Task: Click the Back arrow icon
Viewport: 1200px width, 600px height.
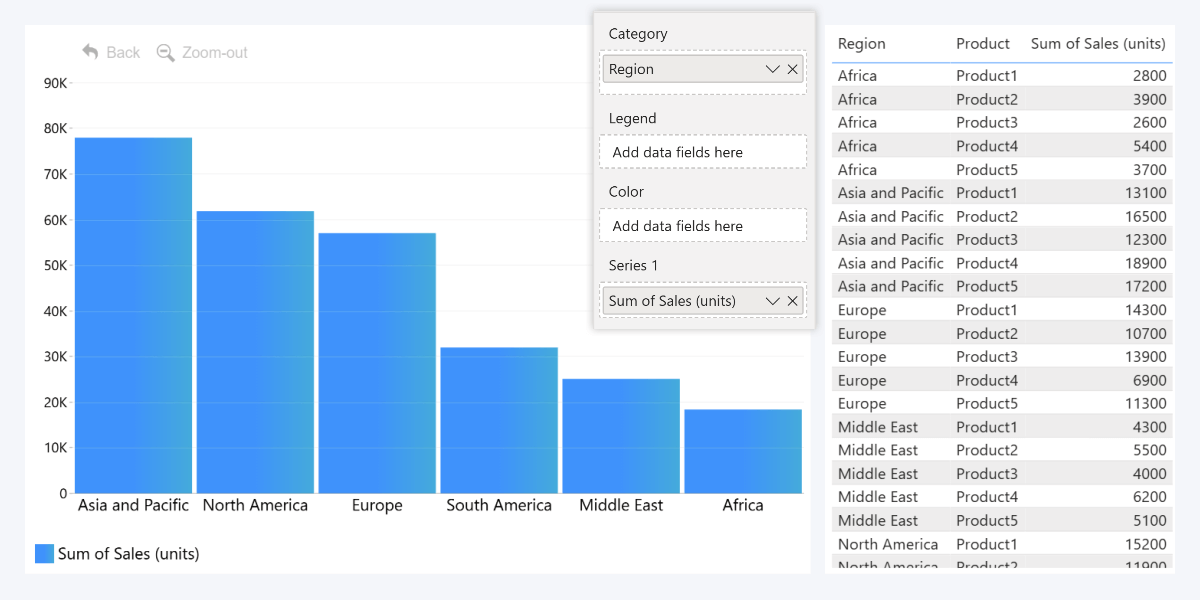Action: pos(90,52)
